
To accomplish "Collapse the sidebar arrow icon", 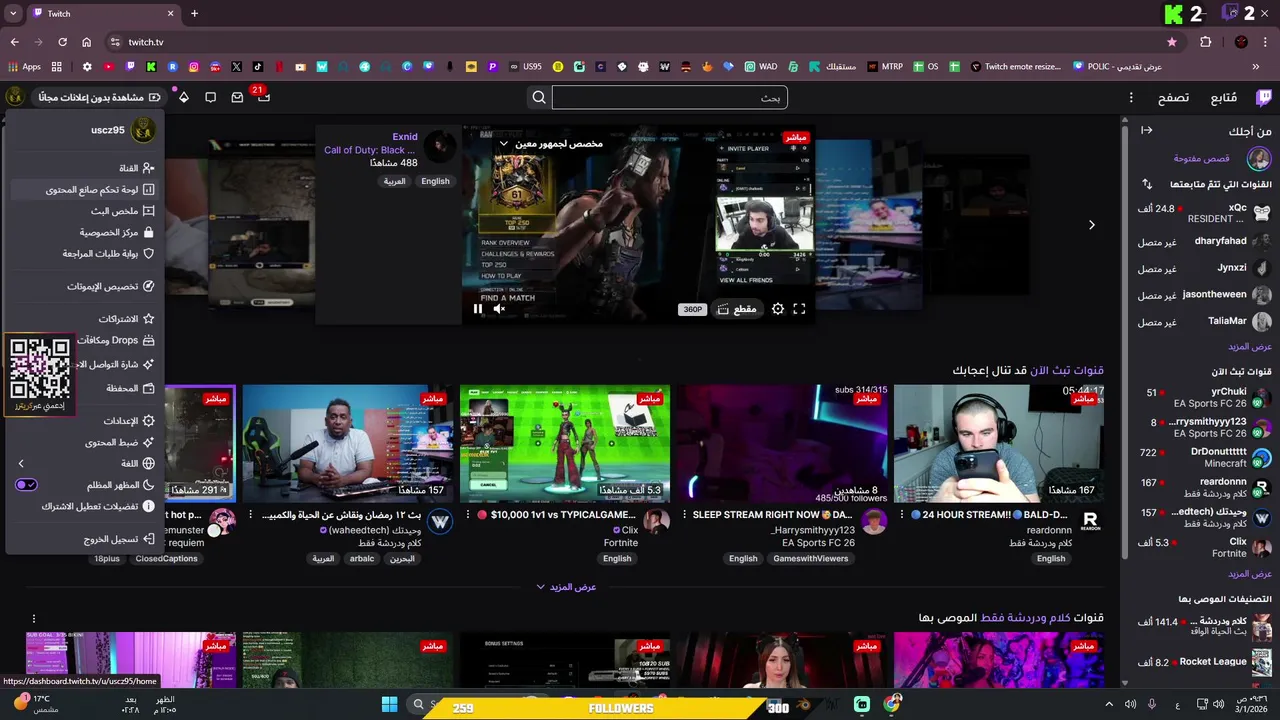I will pyautogui.click(x=1147, y=131).
